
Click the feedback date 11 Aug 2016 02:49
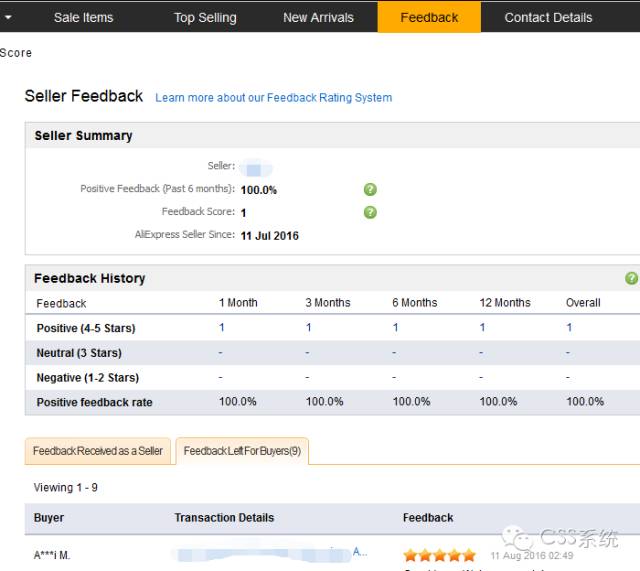(531, 555)
